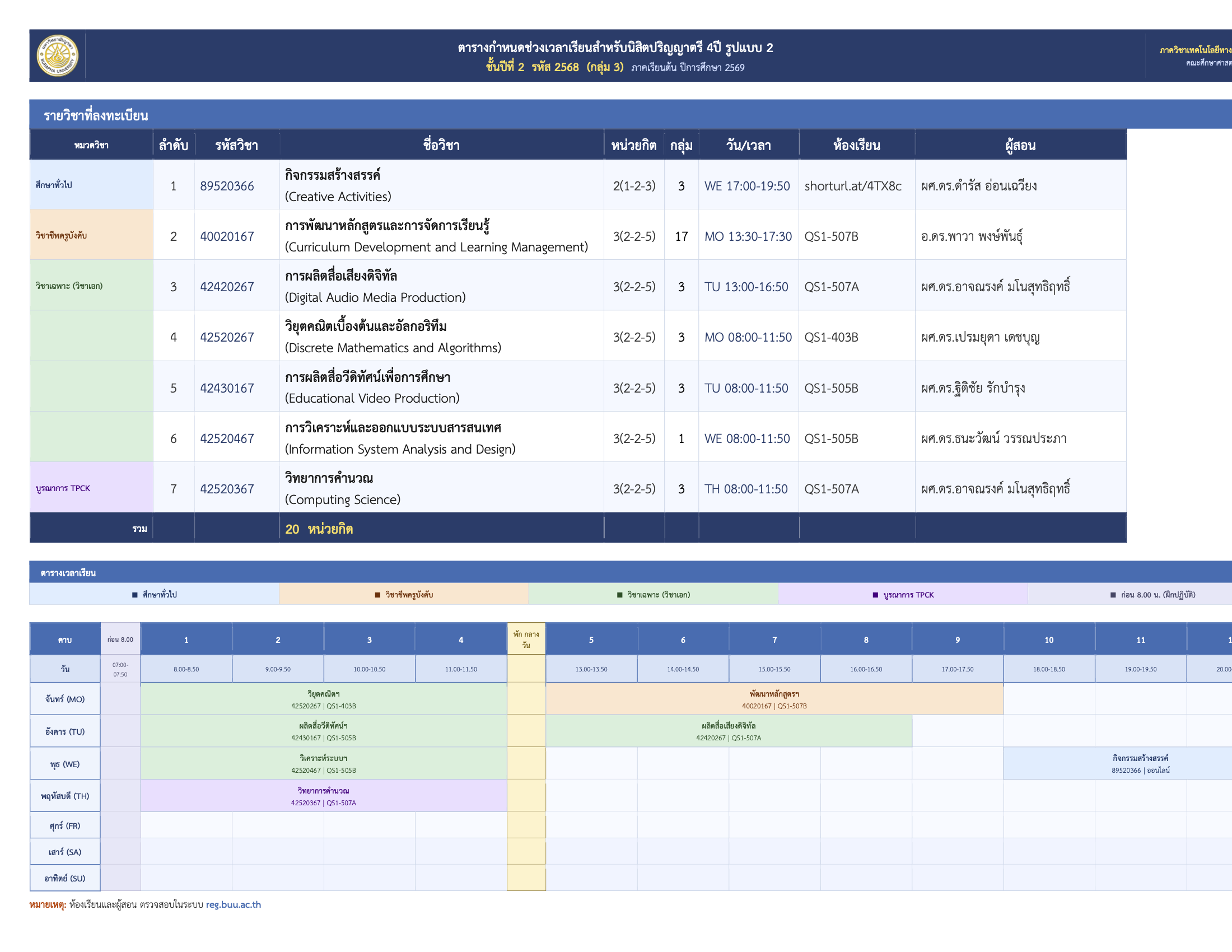
Task: Click instructor ผศ.ดร.เปรมยุดา เดชบุญ
Action: tap(980, 337)
